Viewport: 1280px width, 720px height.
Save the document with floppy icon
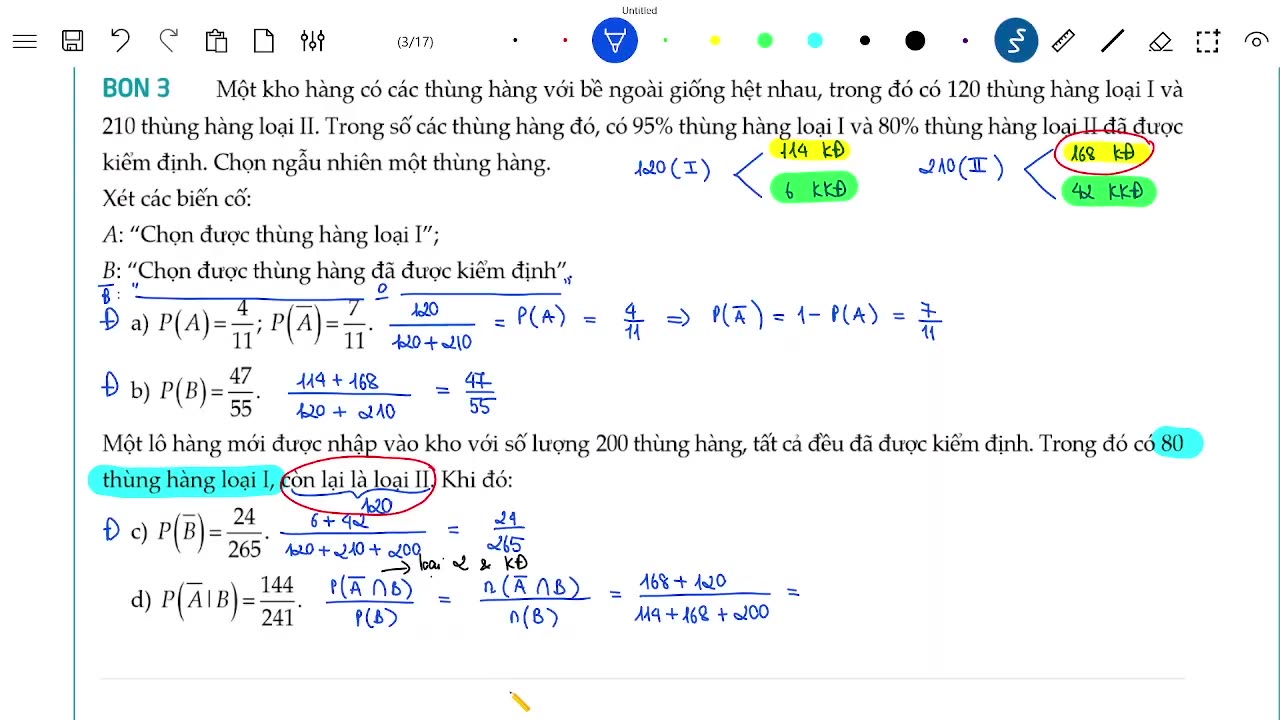[x=72, y=41]
